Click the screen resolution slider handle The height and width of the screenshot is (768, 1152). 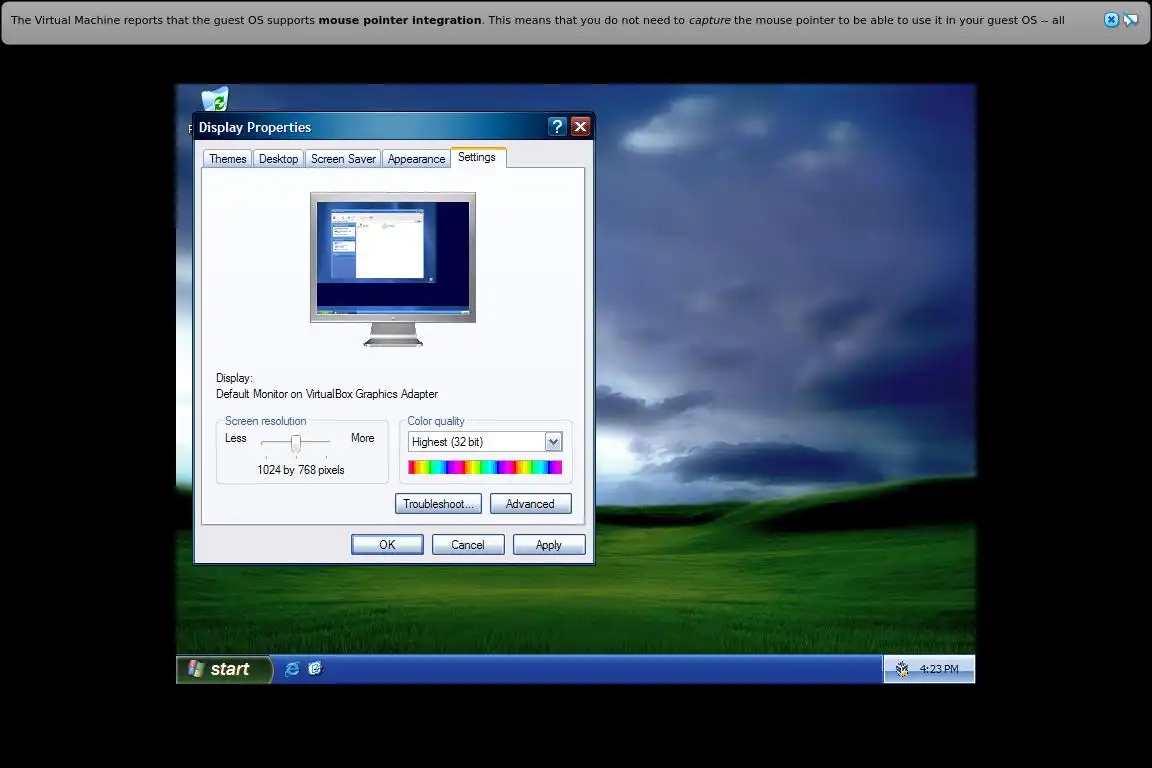(x=295, y=442)
